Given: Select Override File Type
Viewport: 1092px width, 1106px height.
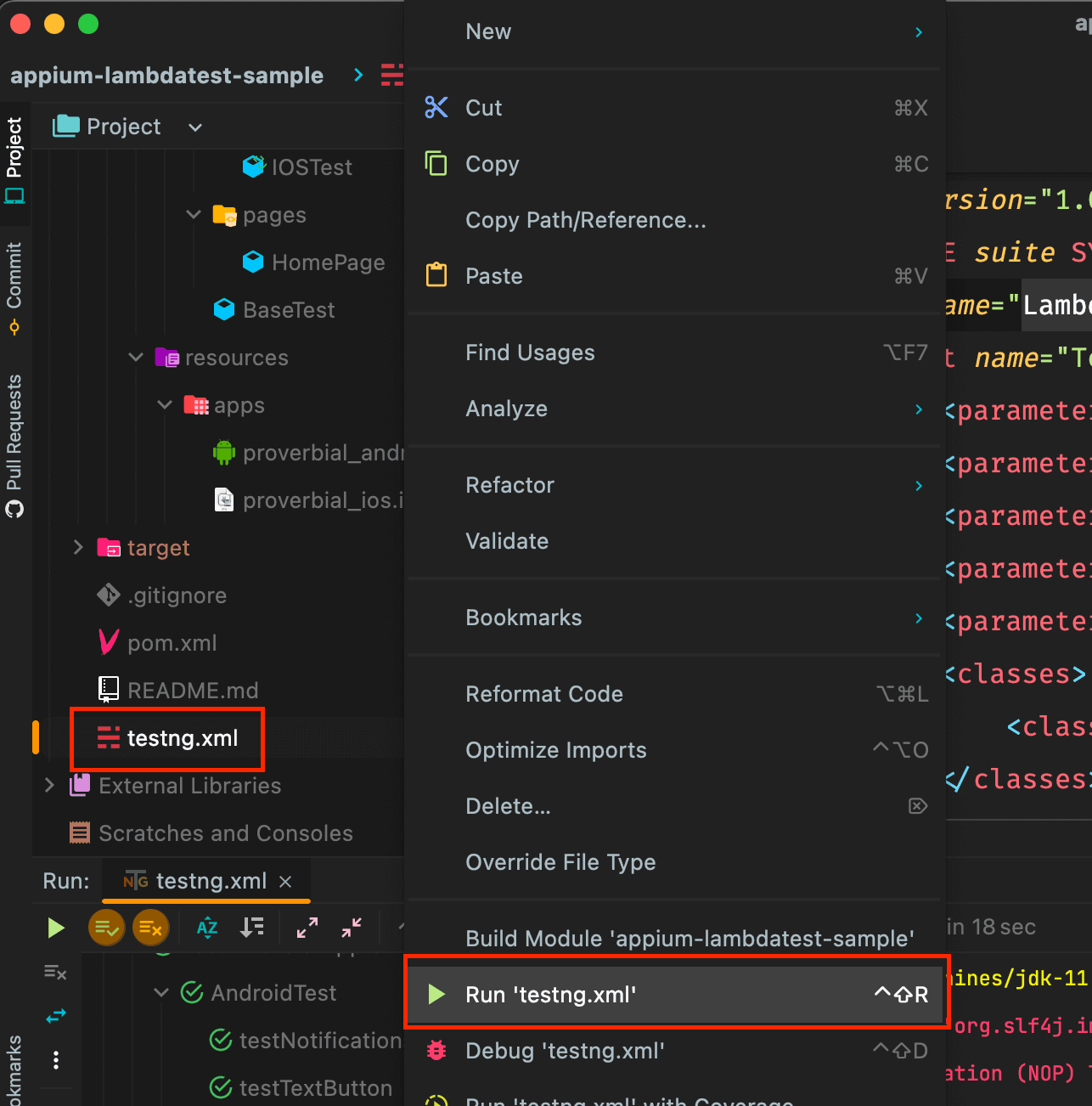Looking at the screenshot, I should pos(677,862).
